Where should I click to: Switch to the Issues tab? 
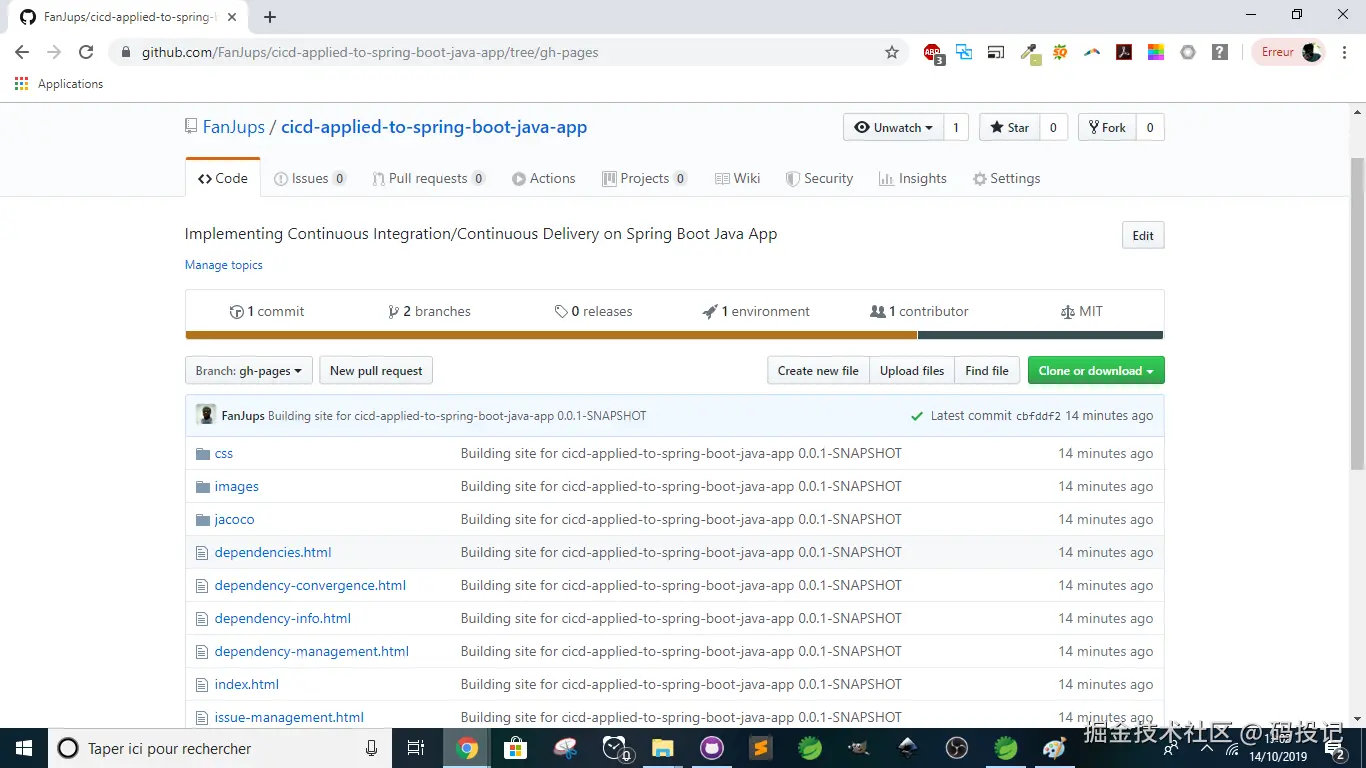(310, 178)
